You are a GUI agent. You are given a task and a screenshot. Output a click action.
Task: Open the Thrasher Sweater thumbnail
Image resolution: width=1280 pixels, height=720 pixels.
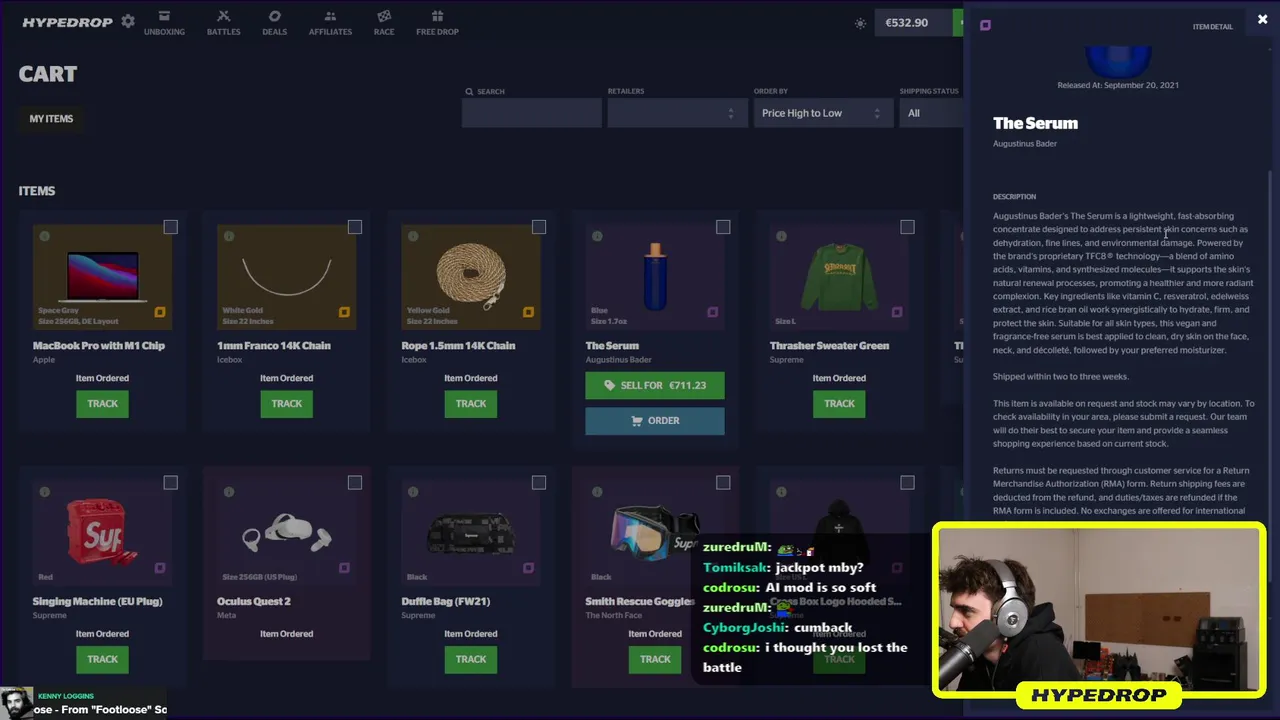click(x=839, y=276)
